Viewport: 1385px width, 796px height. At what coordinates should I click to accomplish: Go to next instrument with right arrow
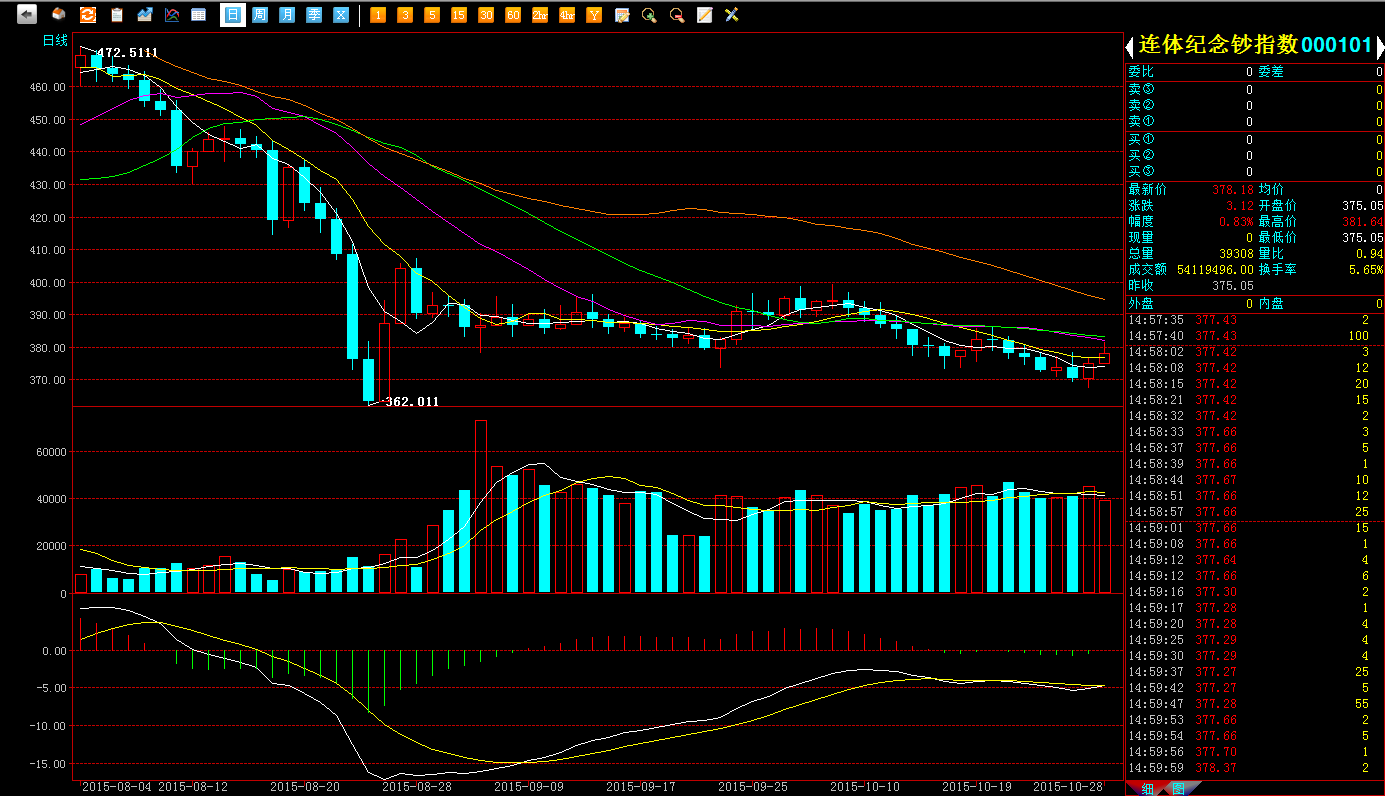(x=1380, y=46)
